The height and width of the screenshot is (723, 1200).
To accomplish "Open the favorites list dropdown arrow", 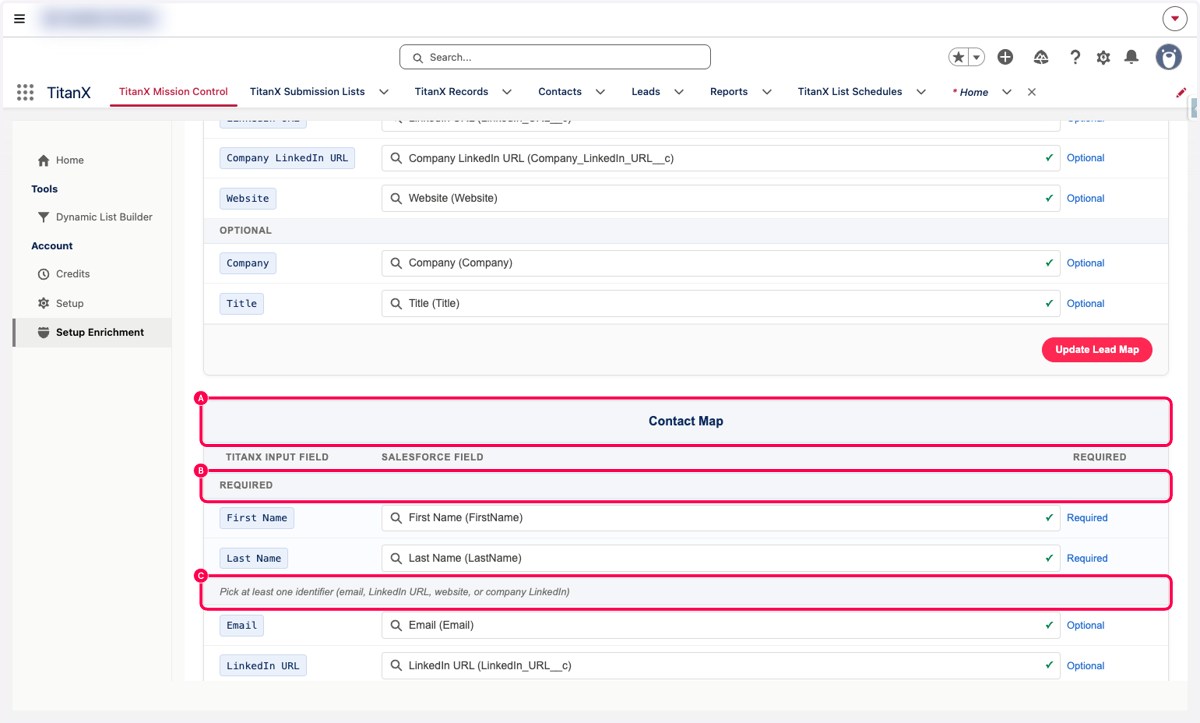I will pos(977,58).
